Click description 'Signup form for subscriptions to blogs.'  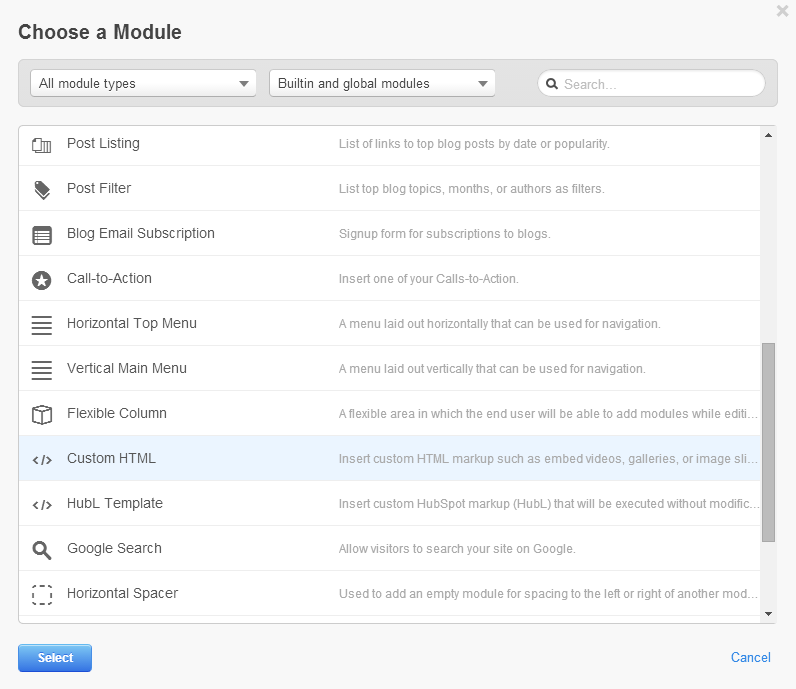click(x=445, y=234)
